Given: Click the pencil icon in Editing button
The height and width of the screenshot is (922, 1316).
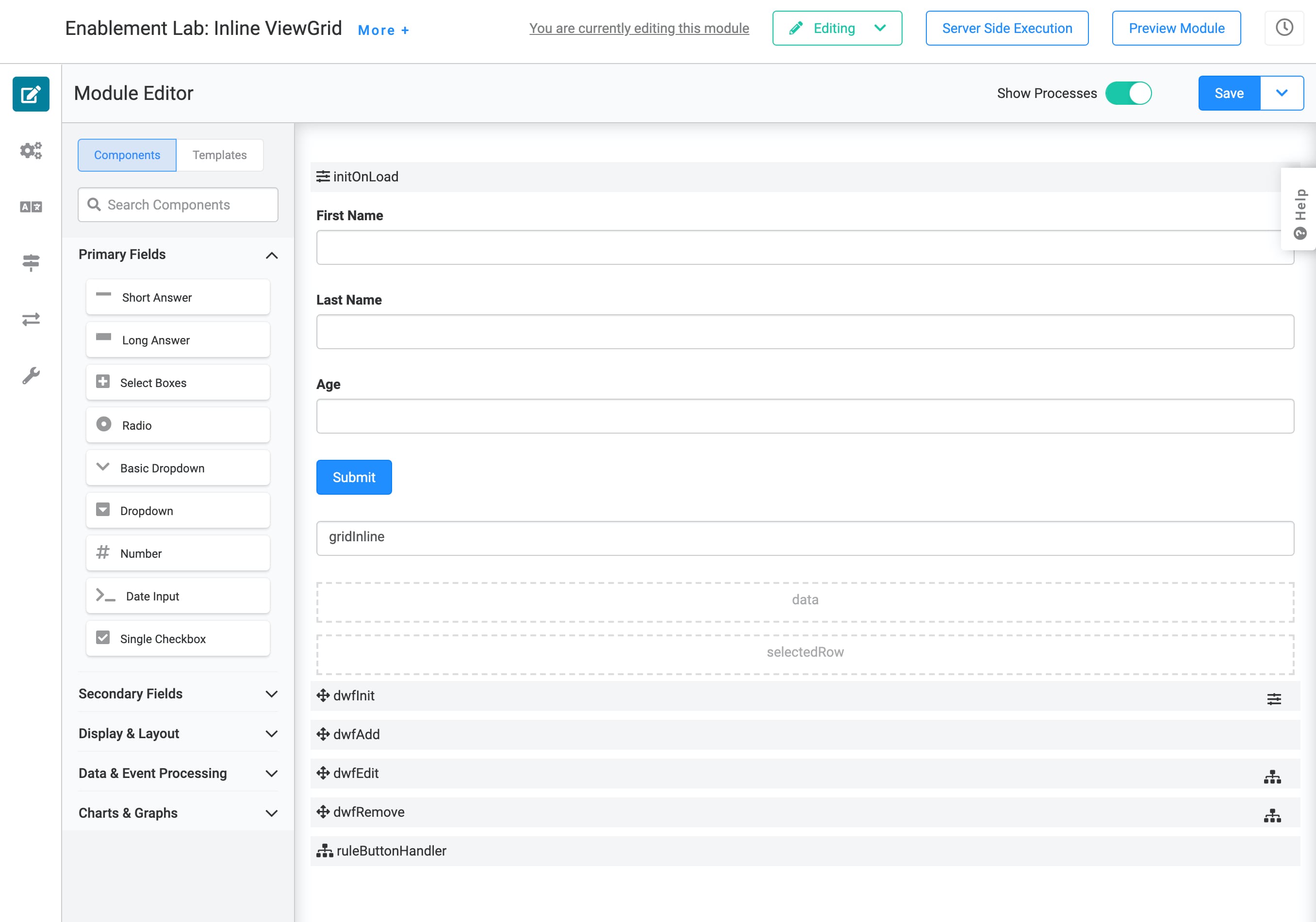Looking at the screenshot, I should tap(795, 28).
